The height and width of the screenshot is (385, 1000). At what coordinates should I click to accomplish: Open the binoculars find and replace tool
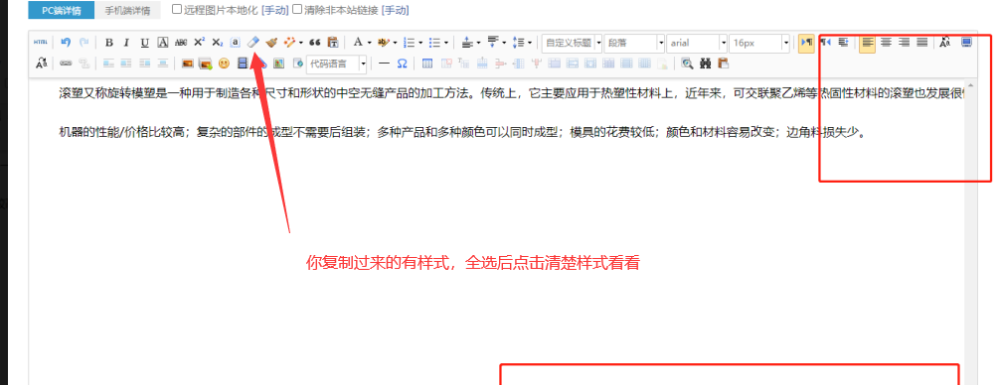click(705, 63)
